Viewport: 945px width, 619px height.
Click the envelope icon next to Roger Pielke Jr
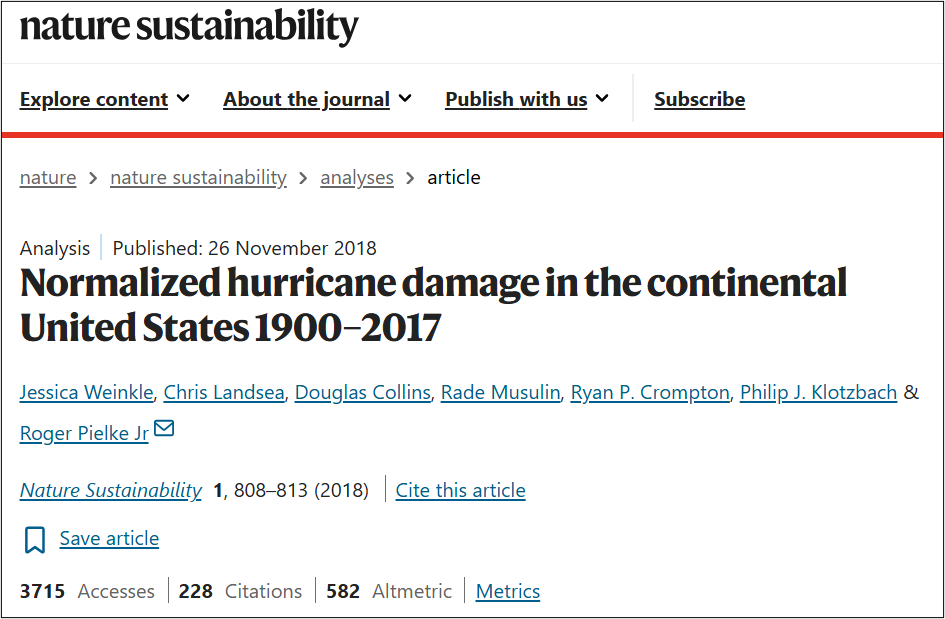pyautogui.click(x=164, y=429)
